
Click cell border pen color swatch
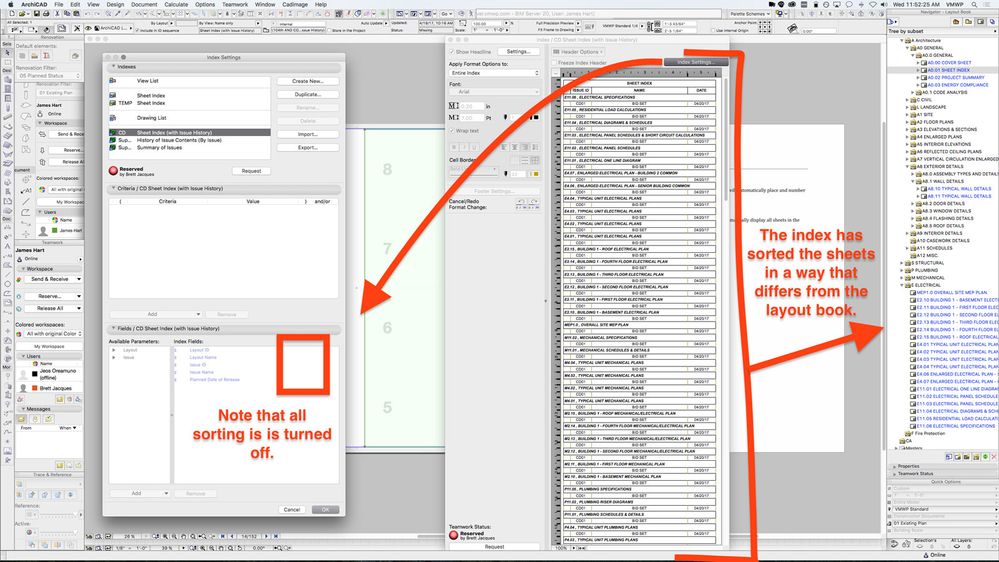pyautogui.click(x=535, y=174)
